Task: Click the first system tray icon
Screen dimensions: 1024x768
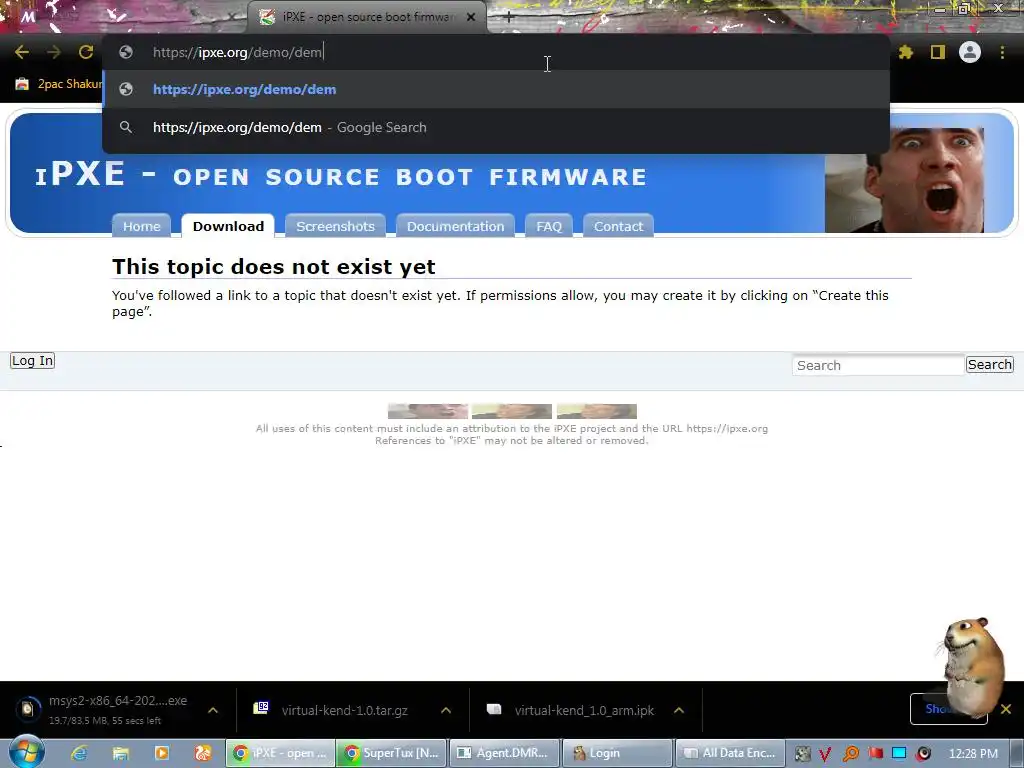Action: tap(802, 754)
